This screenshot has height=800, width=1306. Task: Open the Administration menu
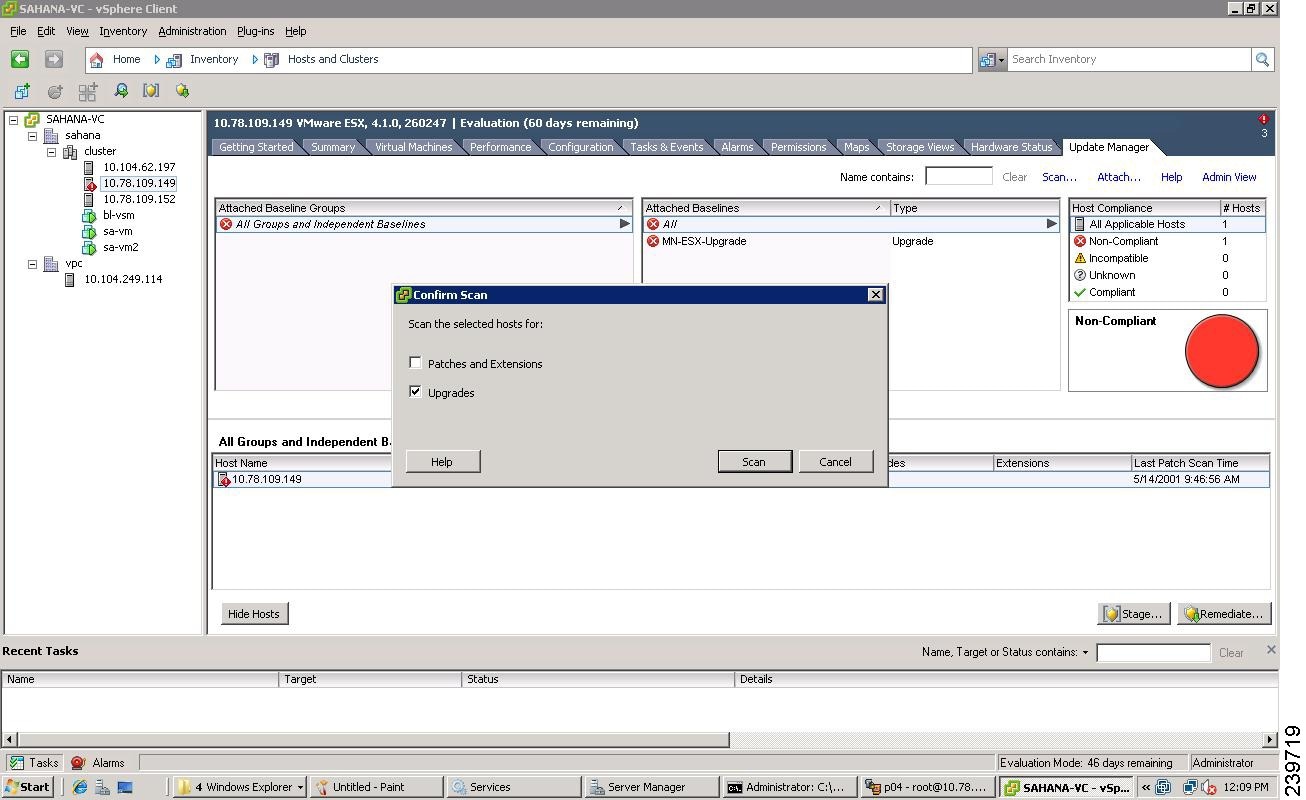[192, 31]
